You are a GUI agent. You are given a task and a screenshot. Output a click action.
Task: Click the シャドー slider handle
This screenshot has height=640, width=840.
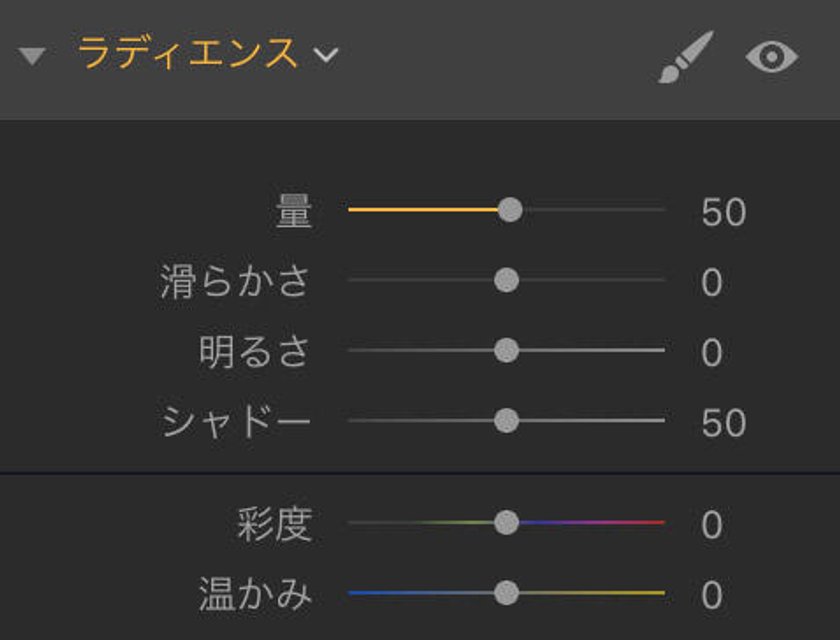[506, 420]
